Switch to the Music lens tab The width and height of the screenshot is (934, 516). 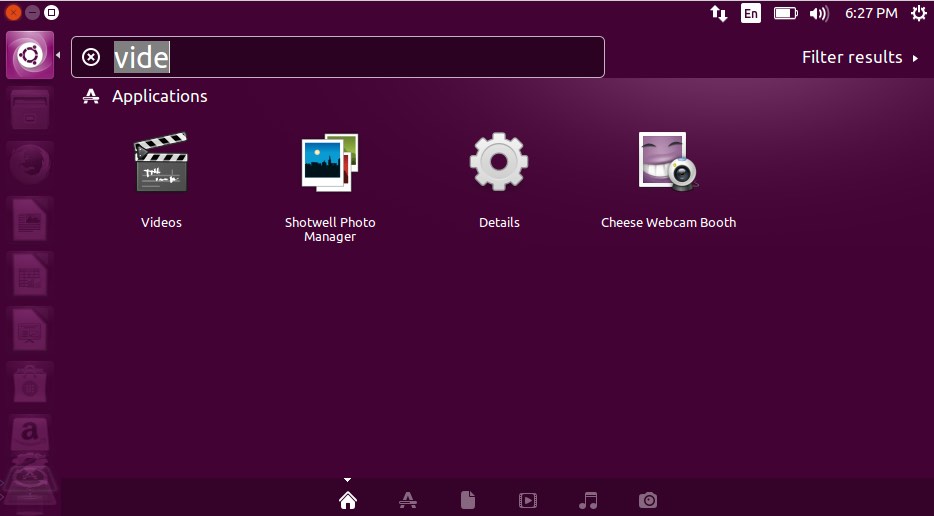coord(588,500)
